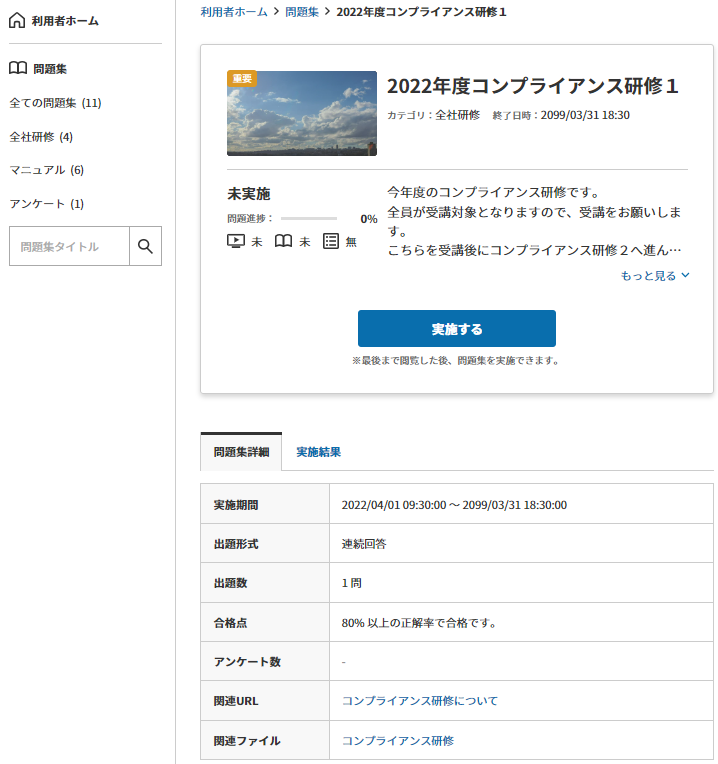Select 全ての問題集 (11) in sidebar

click(x=56, y=103)
